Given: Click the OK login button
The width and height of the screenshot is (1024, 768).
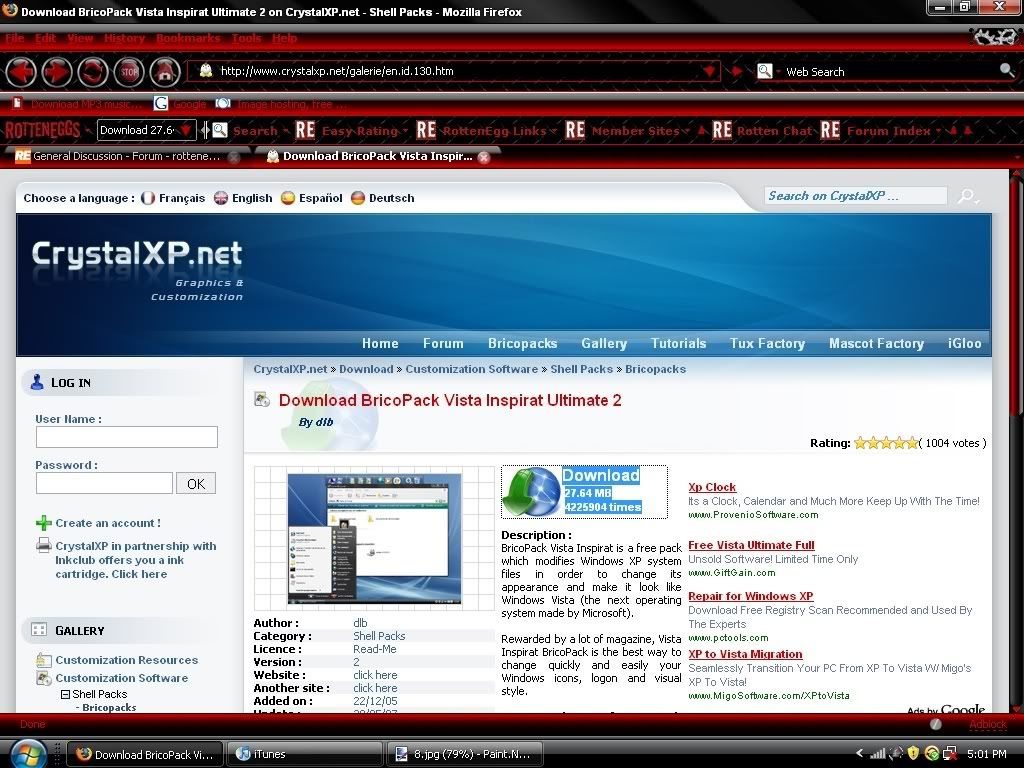Looking at the screenshot, I should tap(196, 483).
